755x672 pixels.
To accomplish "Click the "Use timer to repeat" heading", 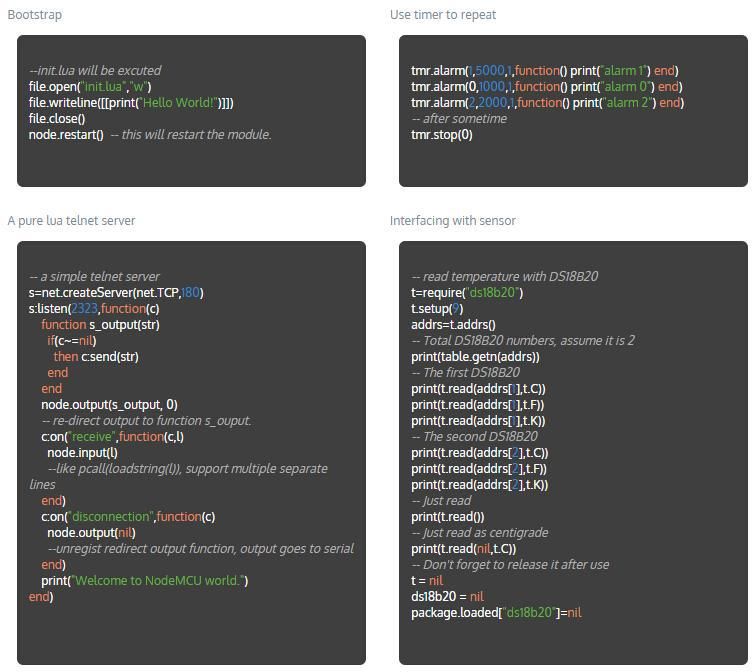I will (442, 15).
